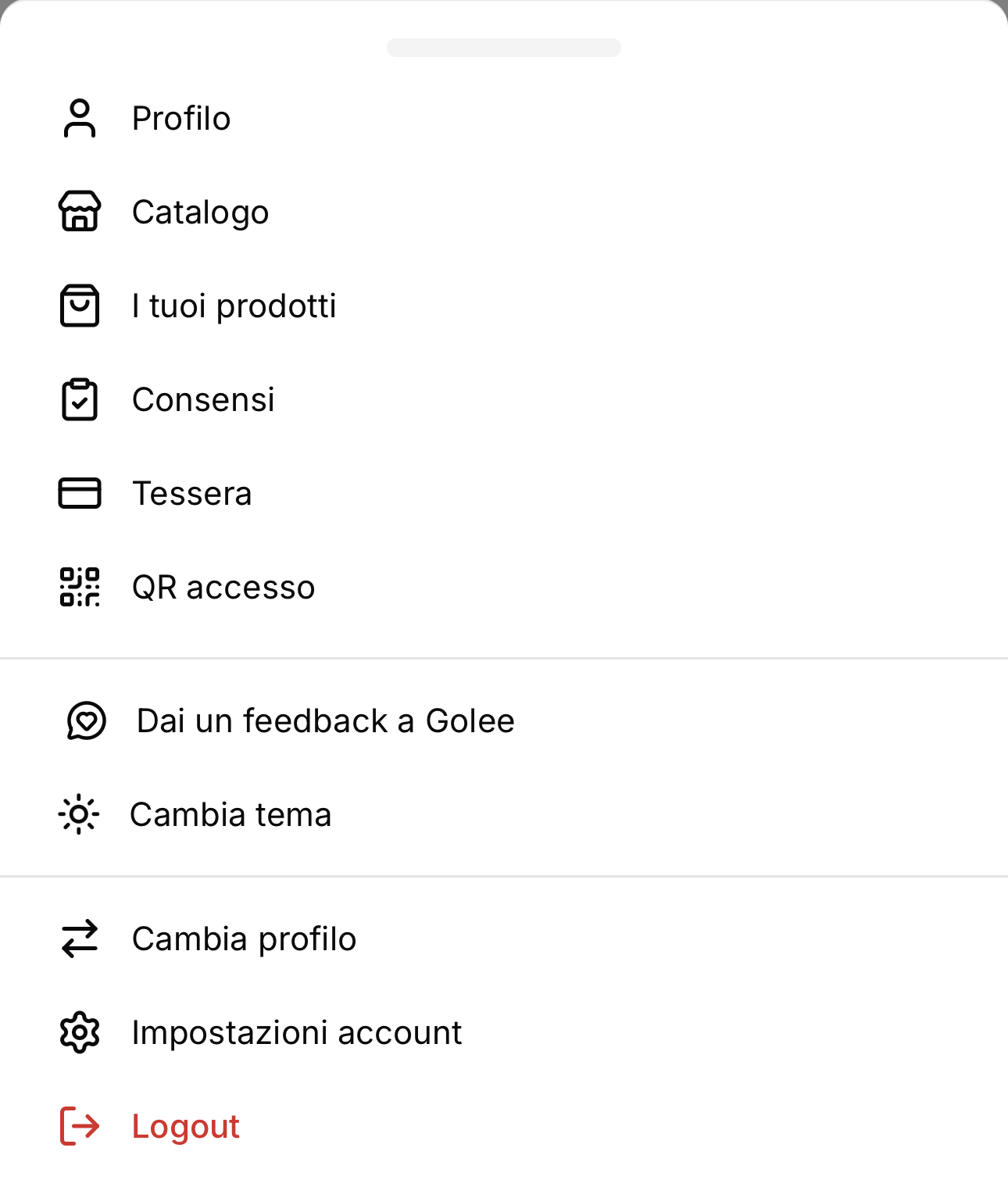Viewport: 1008px width, 1187px height.
Task: Tap Dai un feedback a Golee
Action: pos(504,720)
